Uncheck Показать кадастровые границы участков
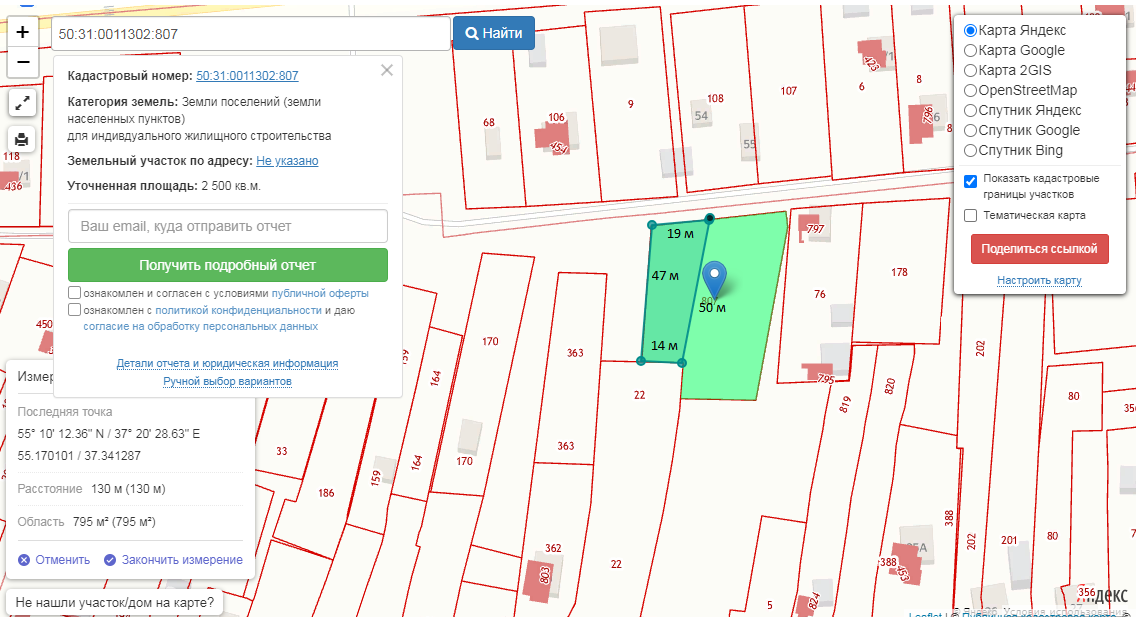The image size is (1147, 617). pos(970,181)
